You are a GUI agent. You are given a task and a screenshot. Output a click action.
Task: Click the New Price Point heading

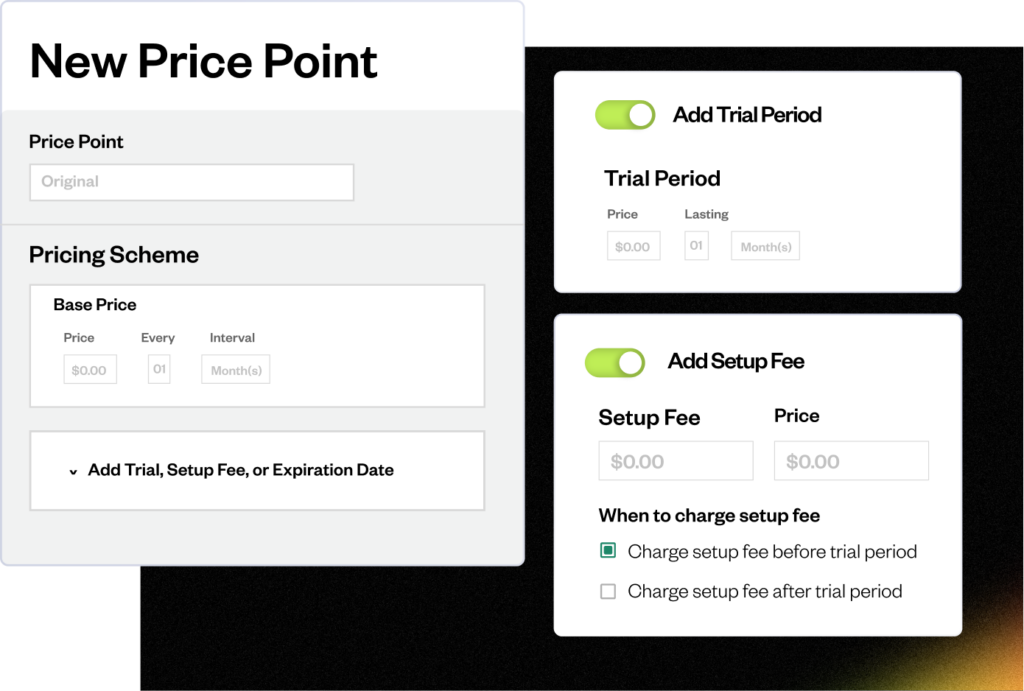point(204,61)
